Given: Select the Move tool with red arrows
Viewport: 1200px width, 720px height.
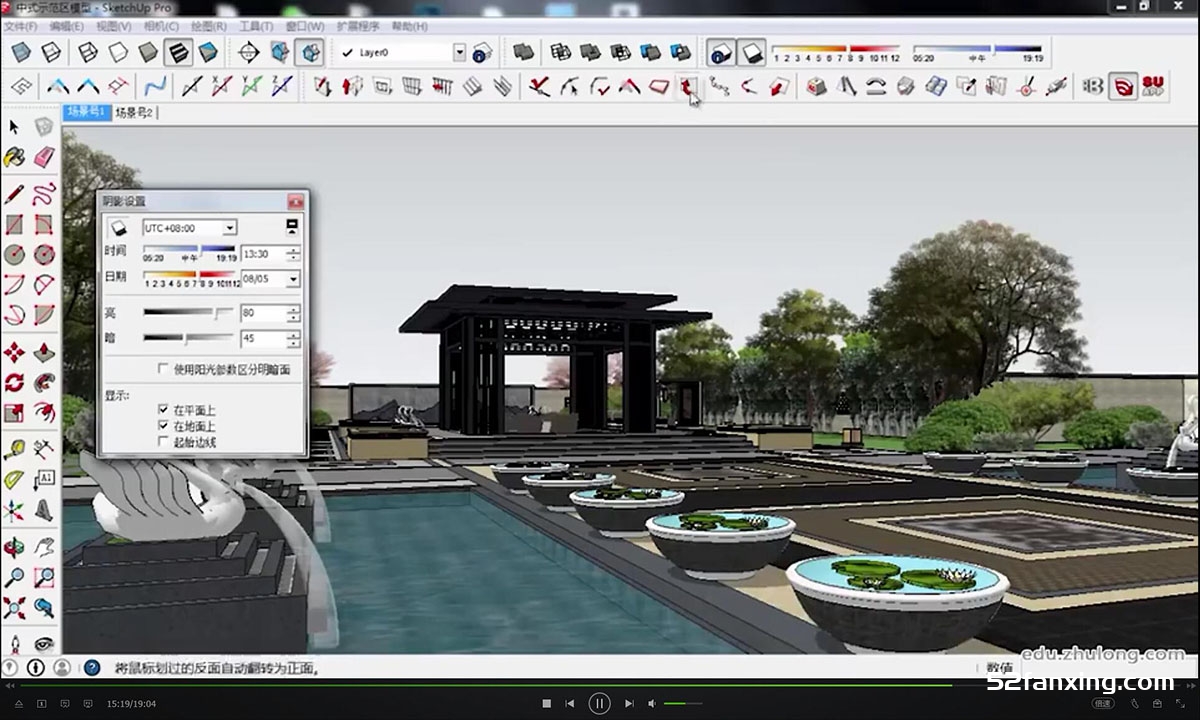Looking at the screenshot, I should [14, 352].
